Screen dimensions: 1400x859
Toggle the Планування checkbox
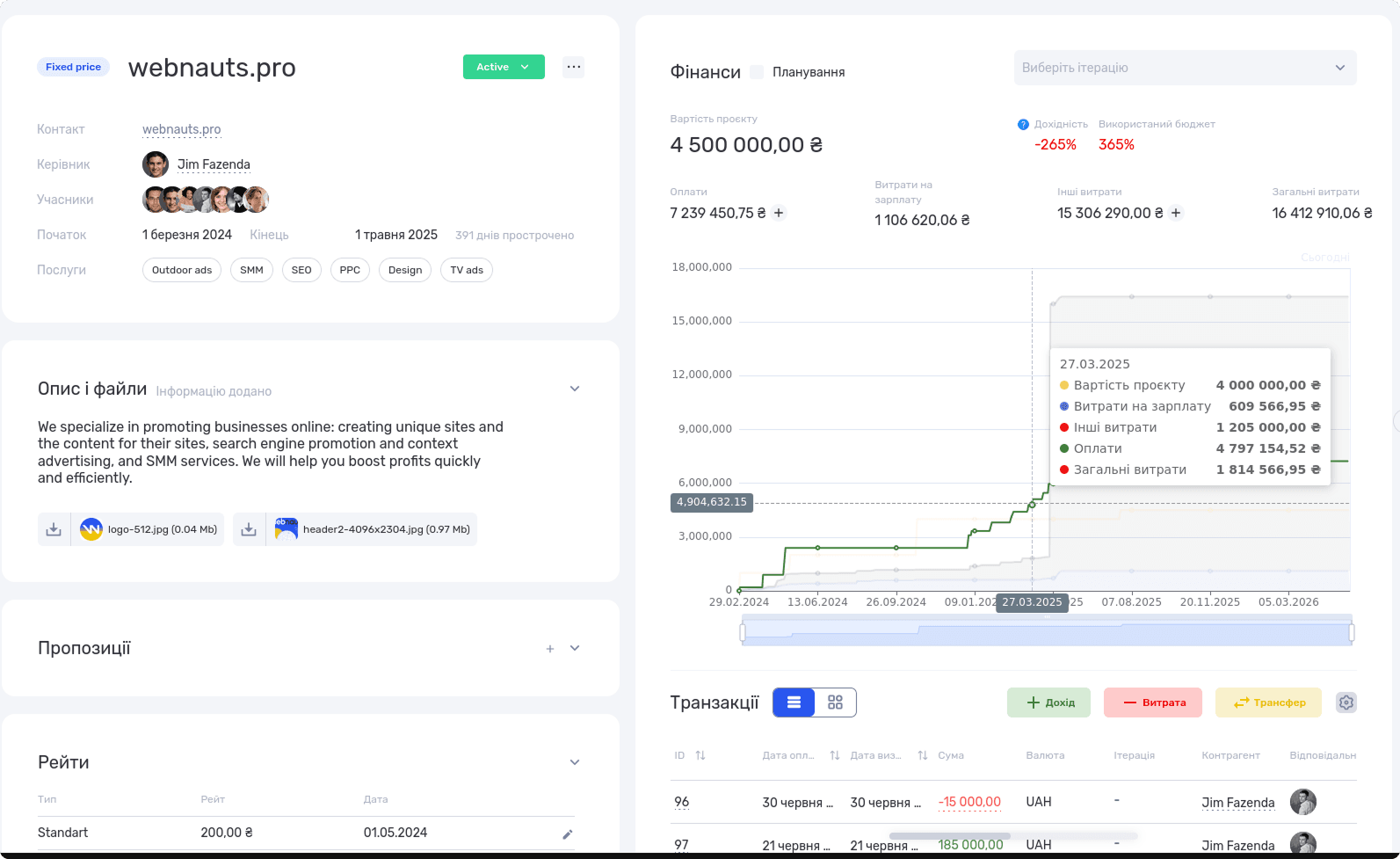(x=757, y=72)
